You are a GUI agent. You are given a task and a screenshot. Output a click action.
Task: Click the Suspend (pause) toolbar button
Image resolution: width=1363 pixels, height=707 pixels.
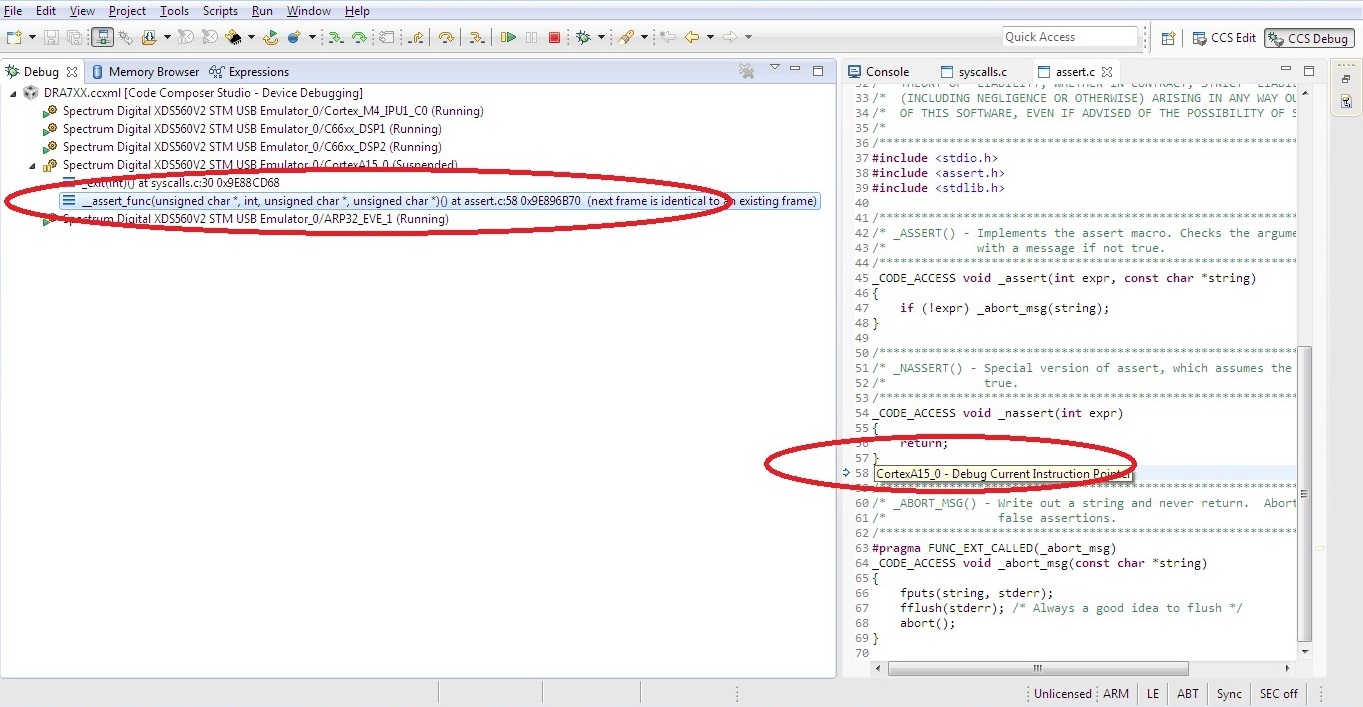click(531, 38)
